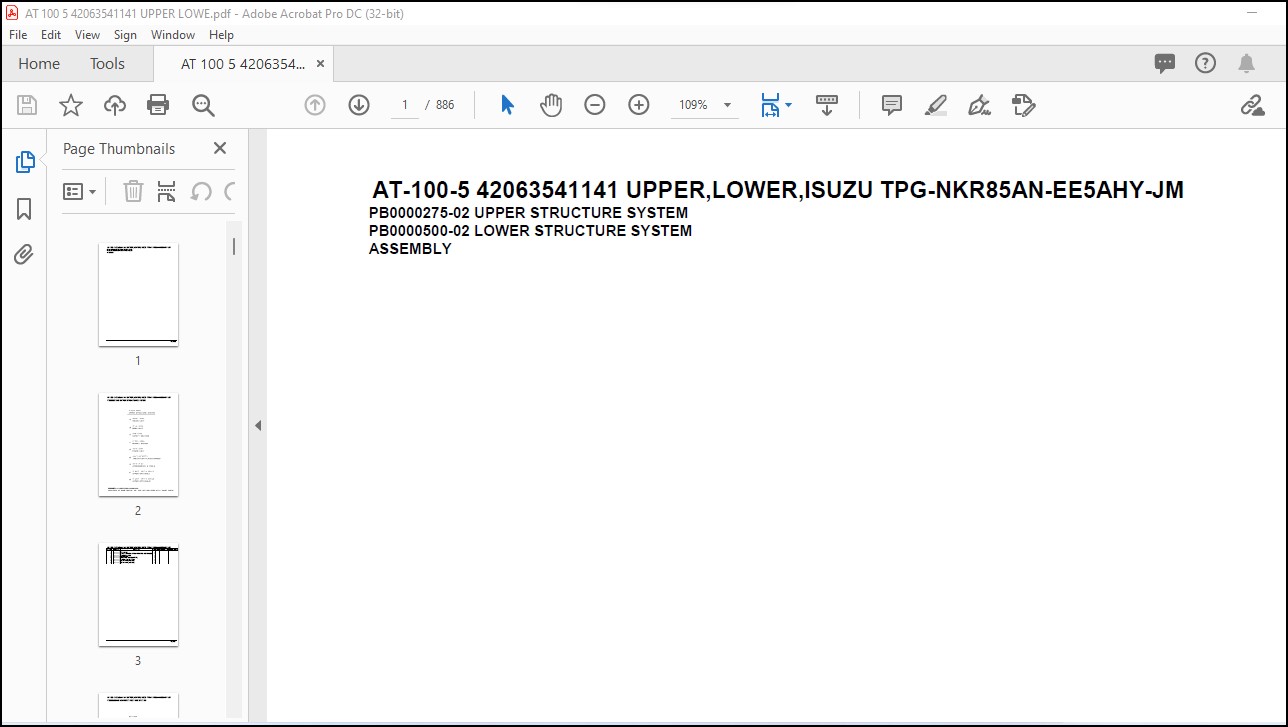Open the notifications bell
Viewport: 1288px width, 727px height.
1246,64
